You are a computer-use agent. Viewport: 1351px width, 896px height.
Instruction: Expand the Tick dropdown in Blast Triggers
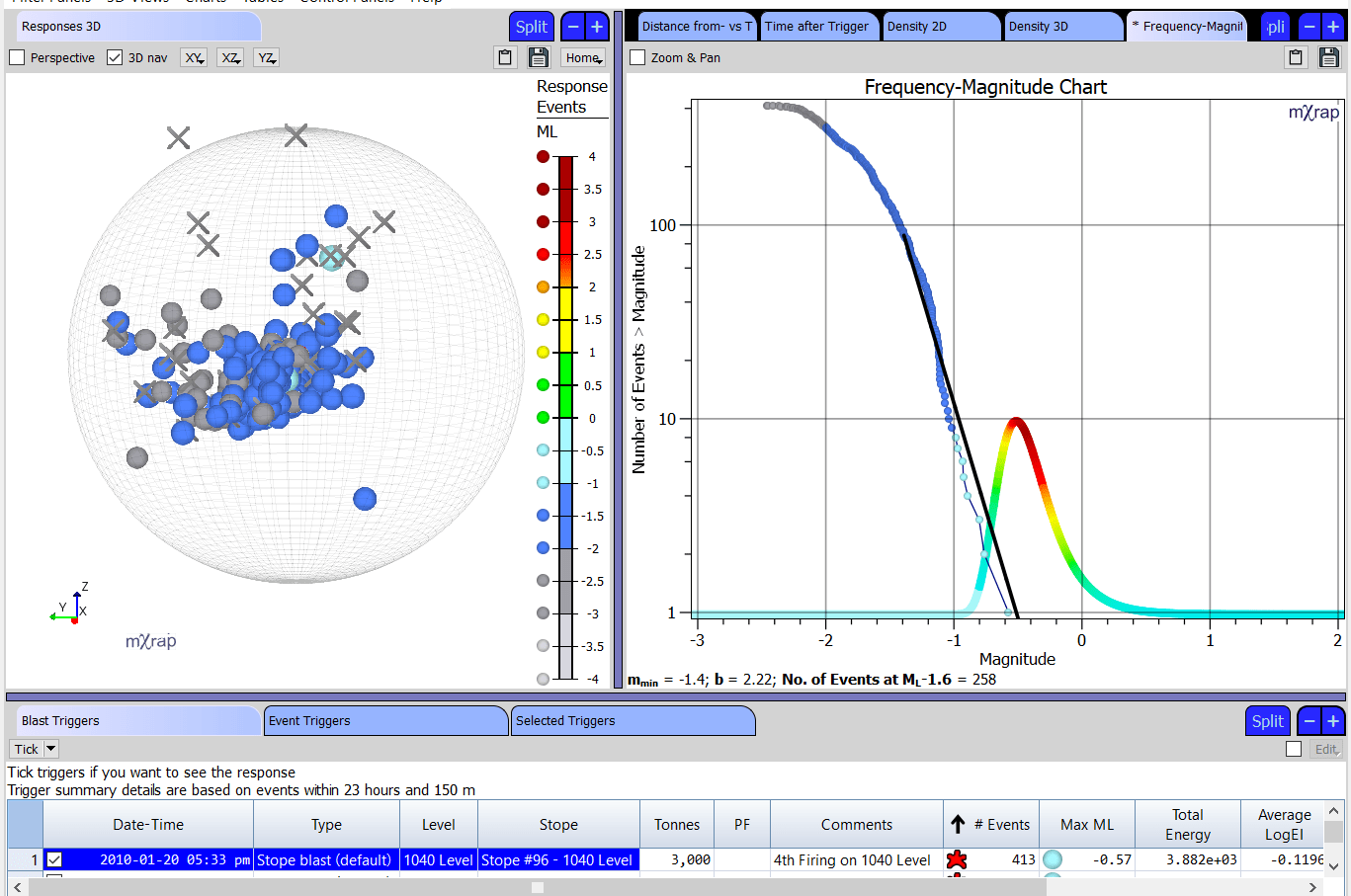tap(51, 749)
